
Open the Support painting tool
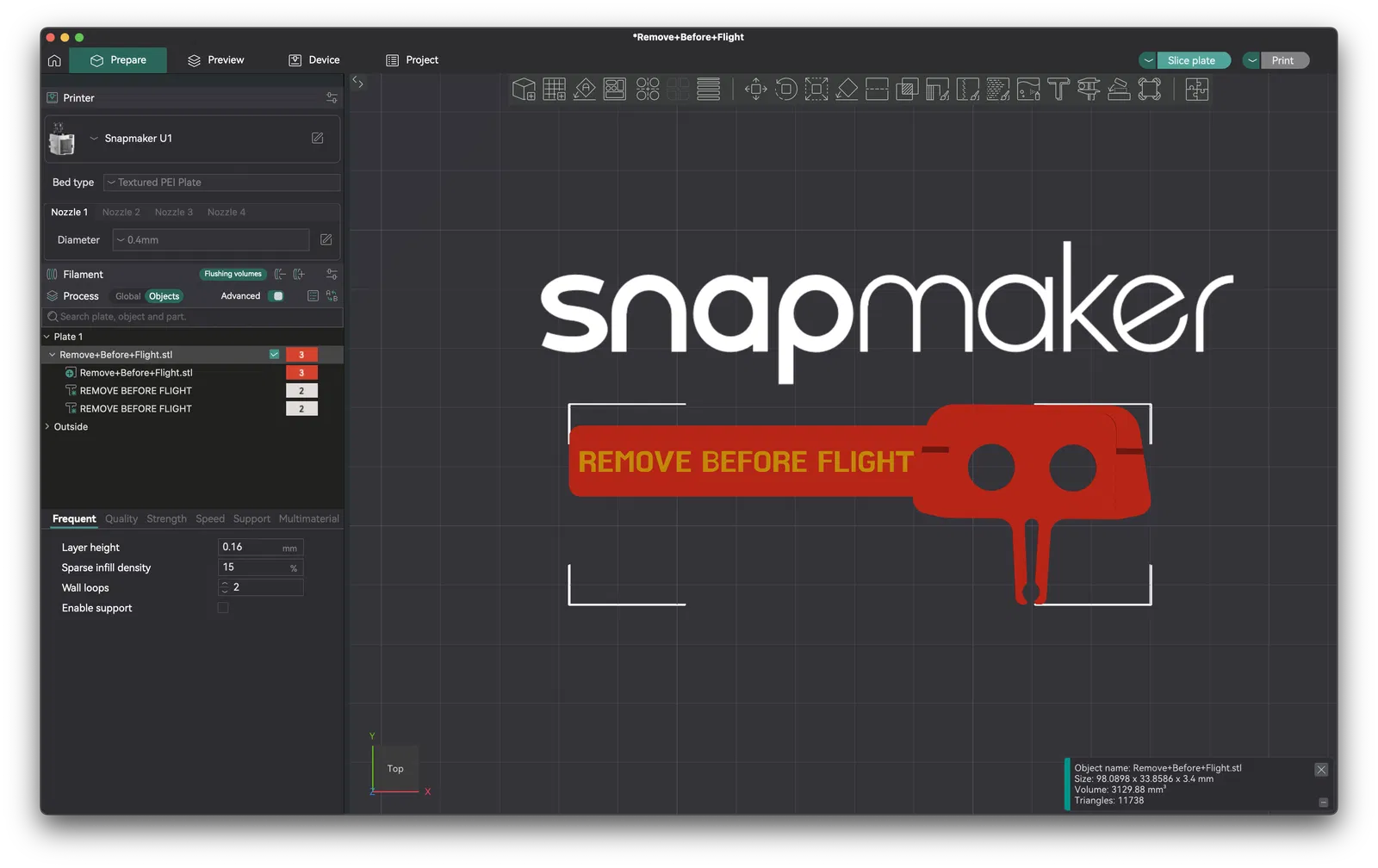point(938,90)
